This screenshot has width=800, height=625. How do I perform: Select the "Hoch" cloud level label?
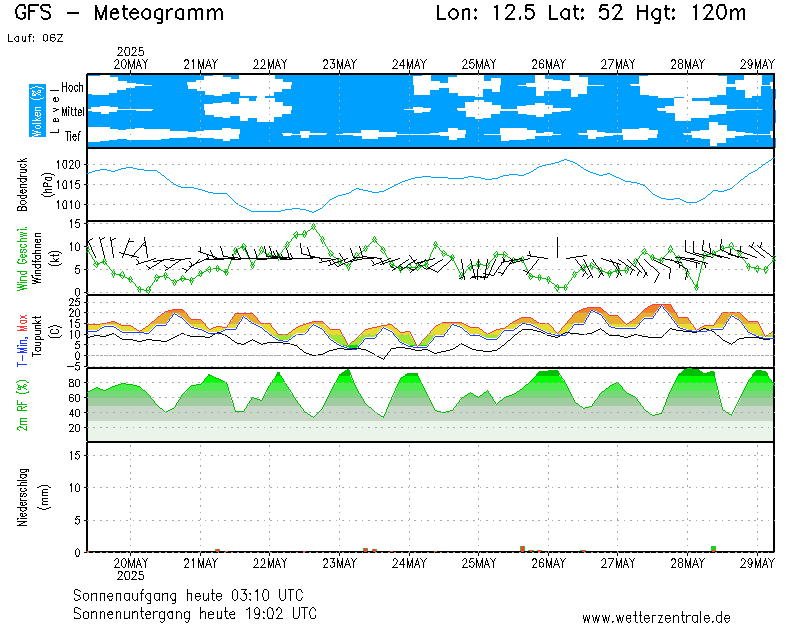coord(72,87)
